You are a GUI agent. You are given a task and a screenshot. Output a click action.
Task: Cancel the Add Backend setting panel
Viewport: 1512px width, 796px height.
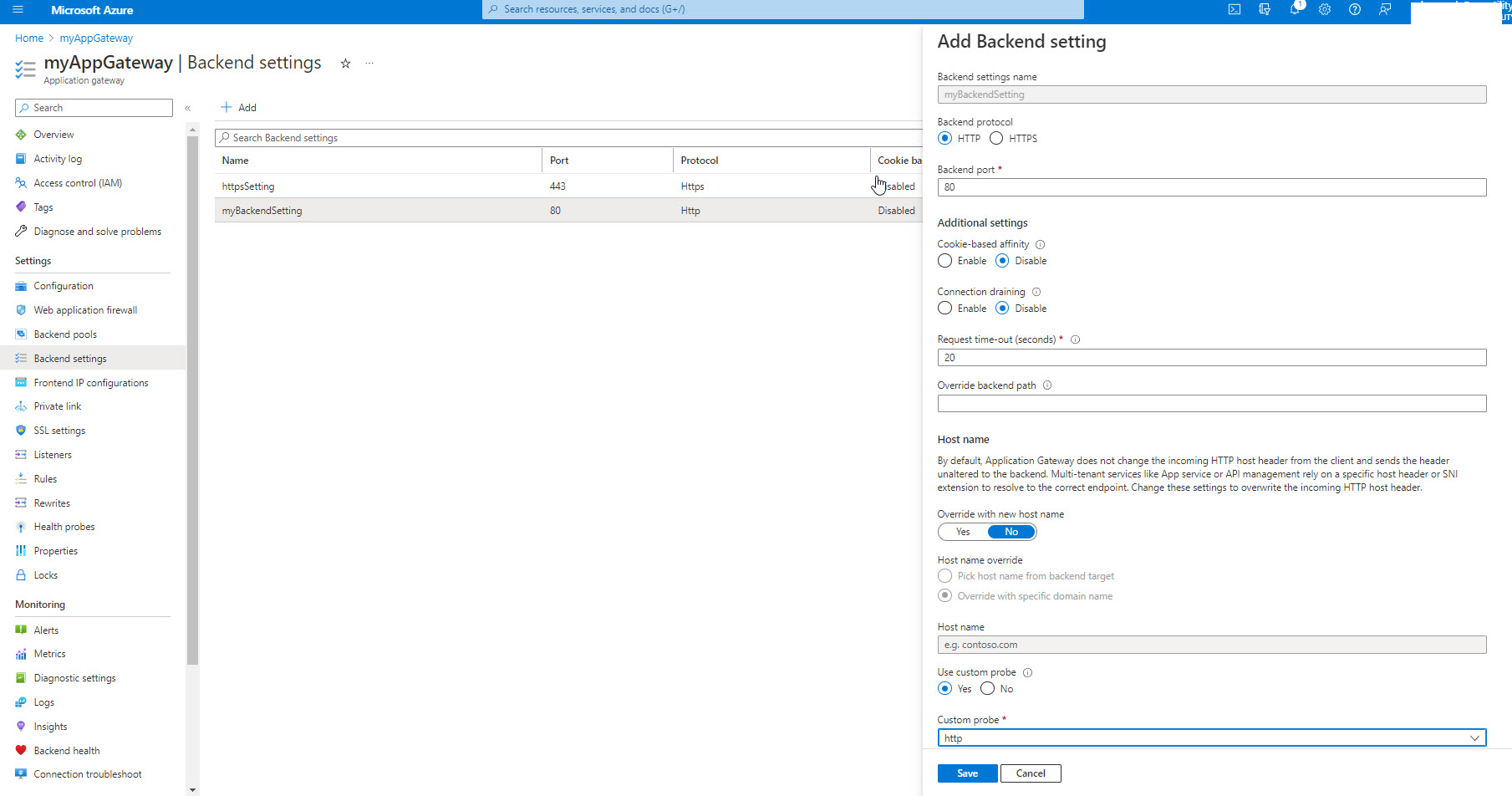1031,773
